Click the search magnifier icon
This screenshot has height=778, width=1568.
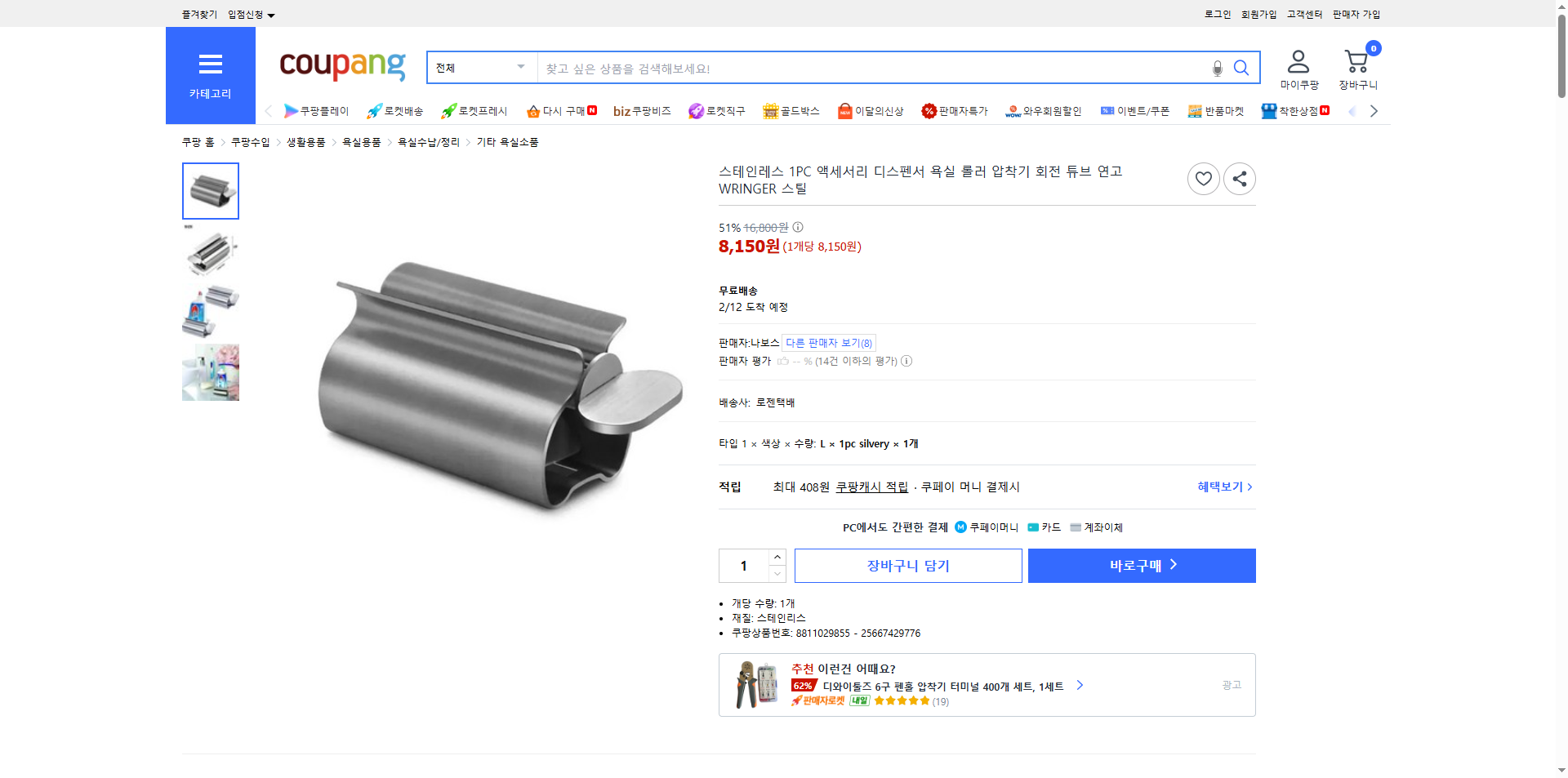1241,69
